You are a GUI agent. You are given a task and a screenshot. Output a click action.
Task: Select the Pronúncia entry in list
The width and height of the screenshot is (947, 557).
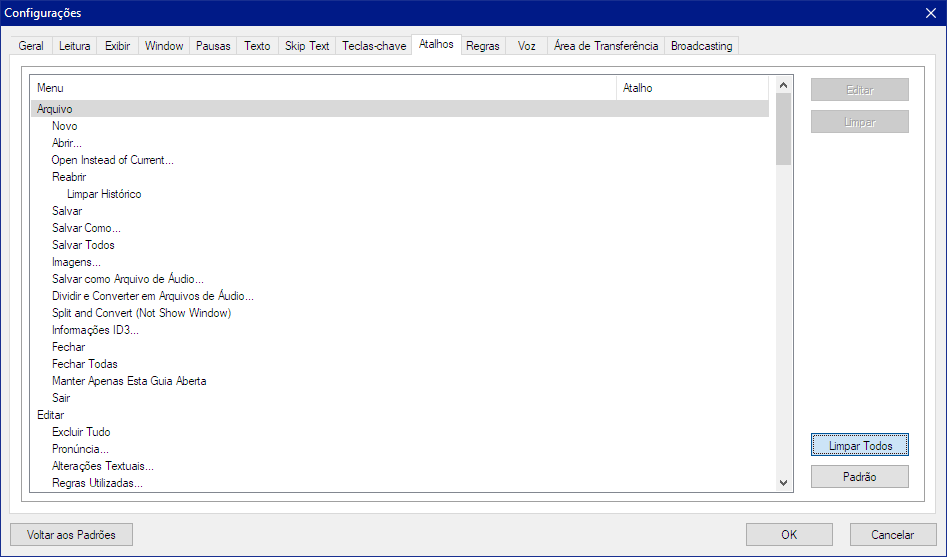(x=80, y=449)
